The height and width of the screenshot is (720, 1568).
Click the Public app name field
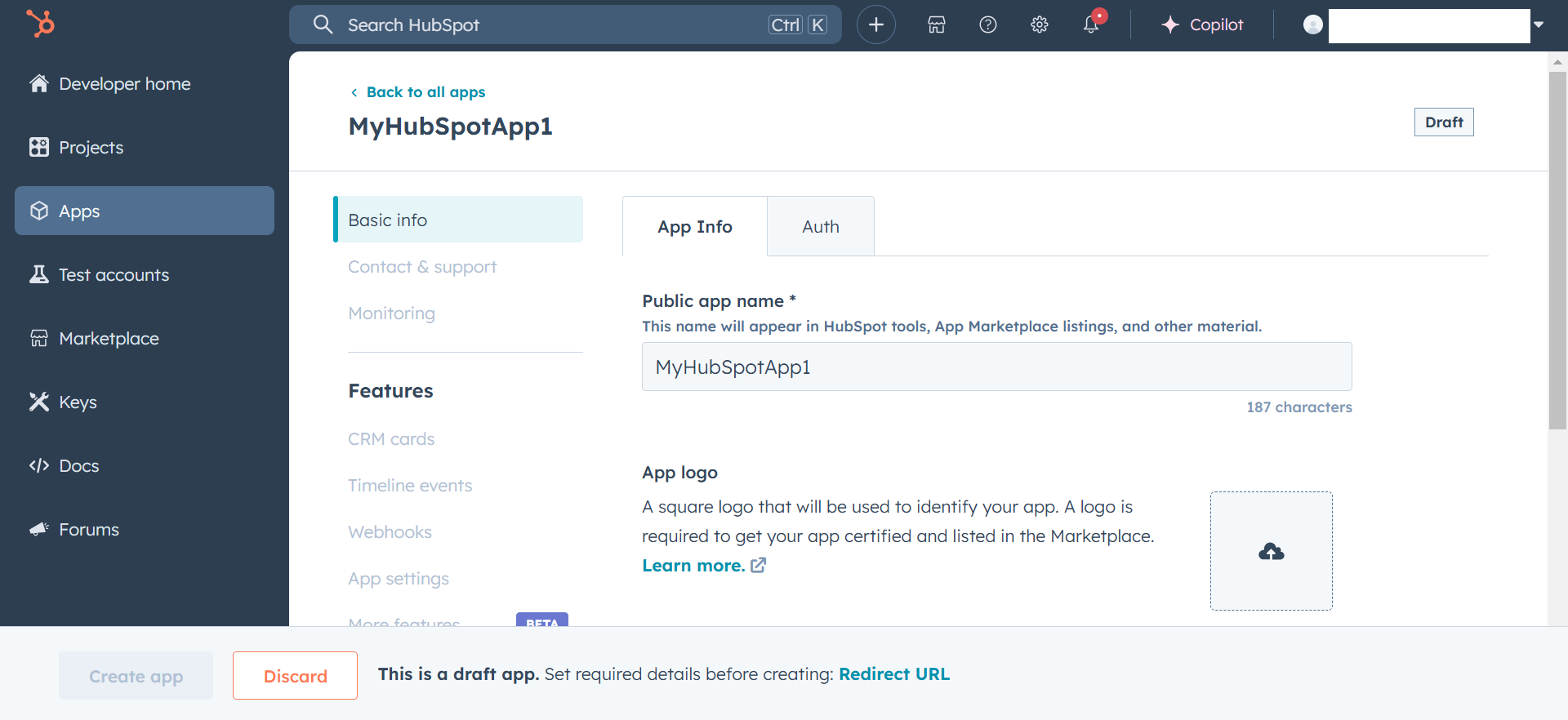[x=996, y=367]
